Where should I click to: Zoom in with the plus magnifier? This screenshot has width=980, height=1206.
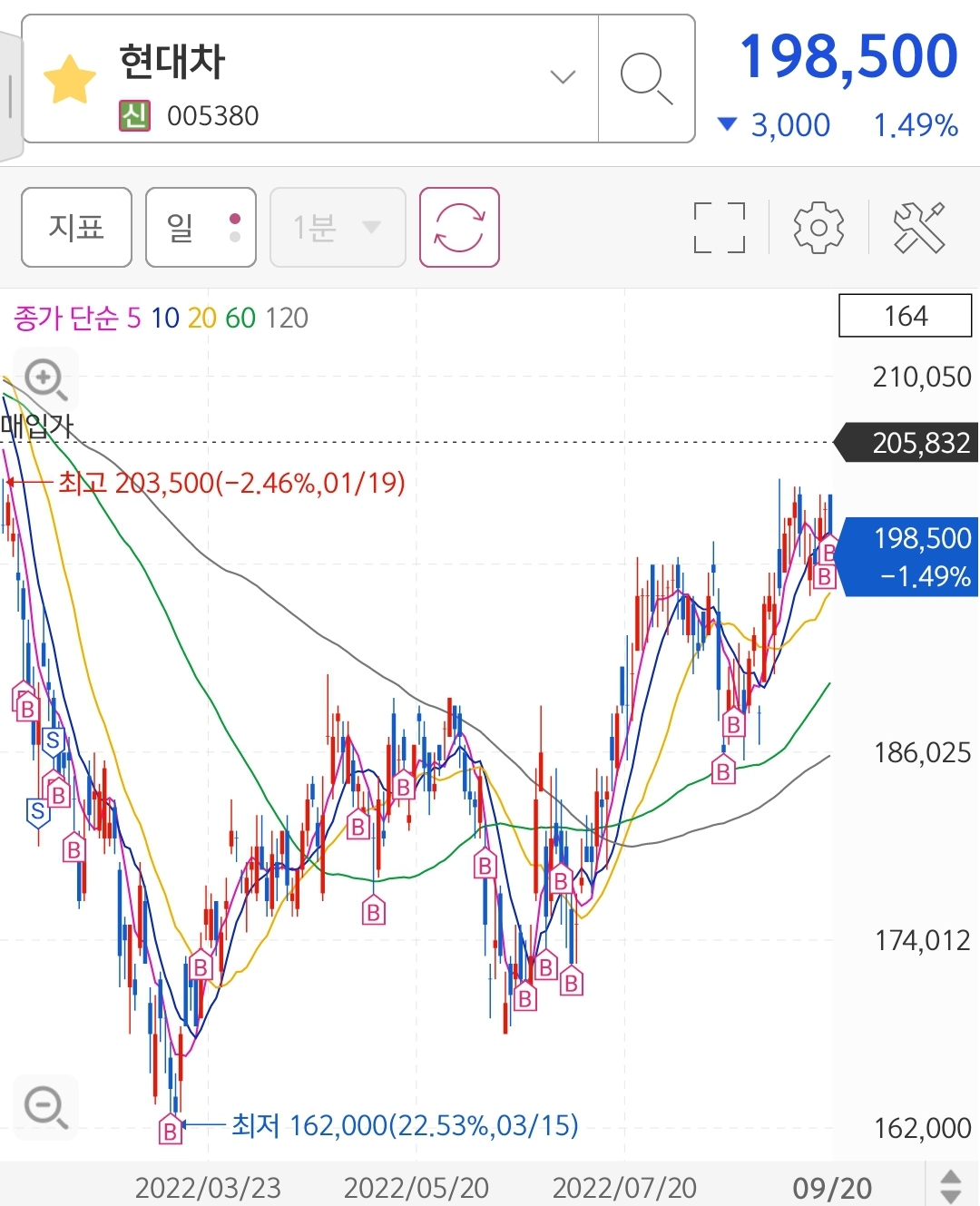click(45, 379)
